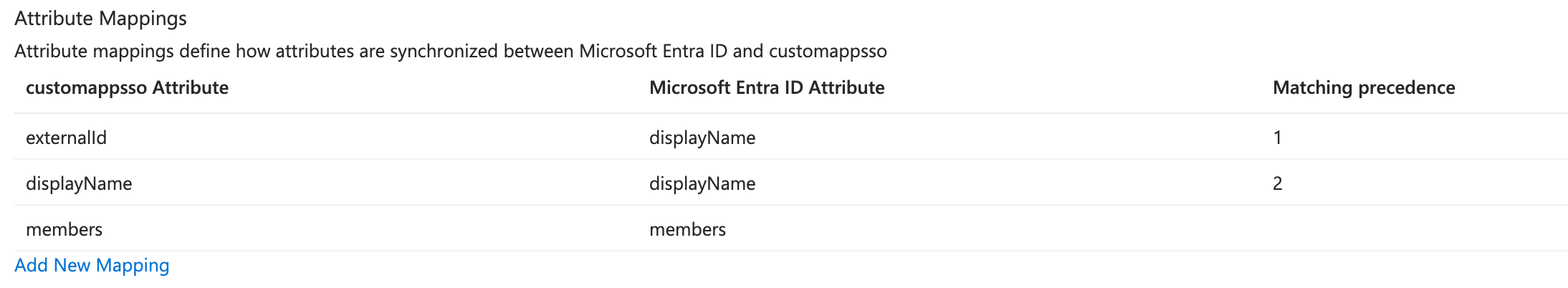Viewport: 1568px width, 288px height.
Task: Click the customappsso Attribute column header
Action: pyautogui.click(x=127, y=87)
